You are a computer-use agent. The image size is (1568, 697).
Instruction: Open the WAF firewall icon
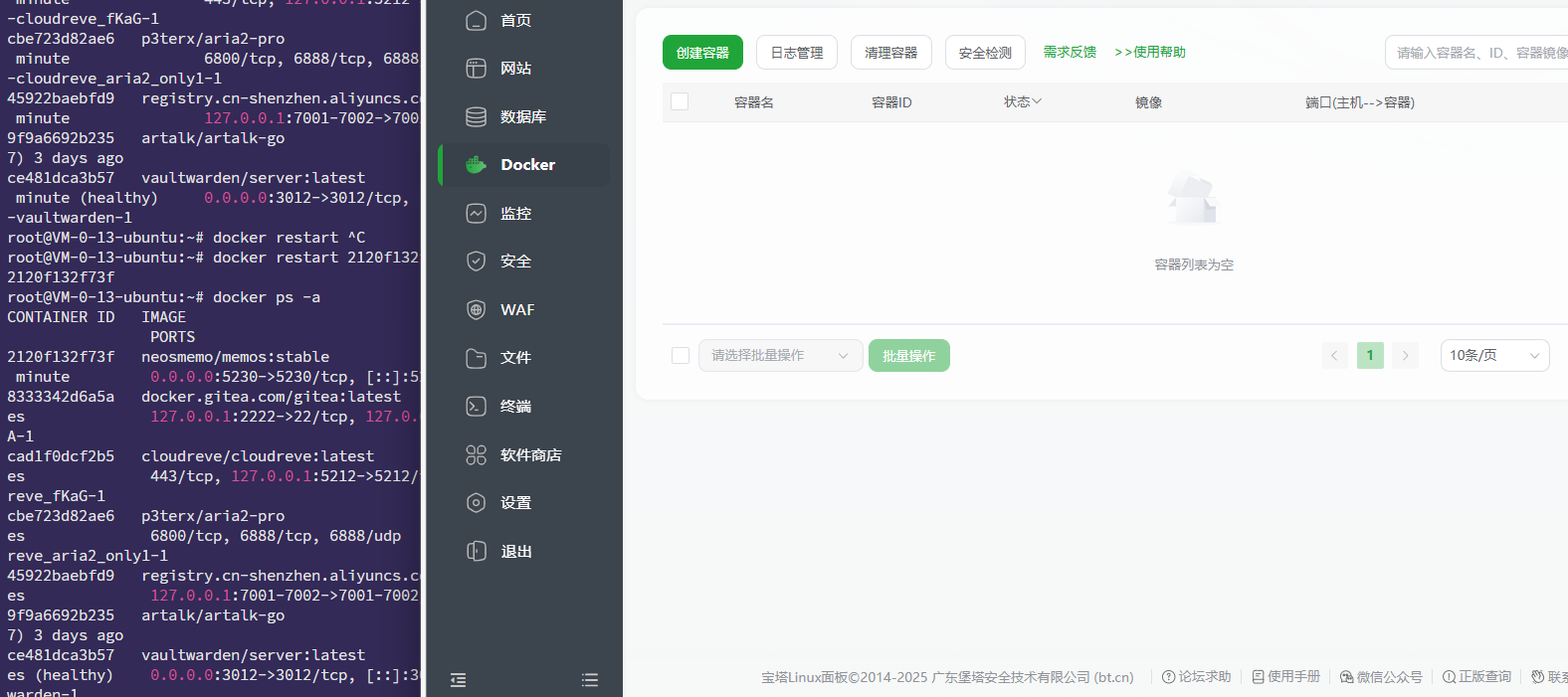point(477,309)
